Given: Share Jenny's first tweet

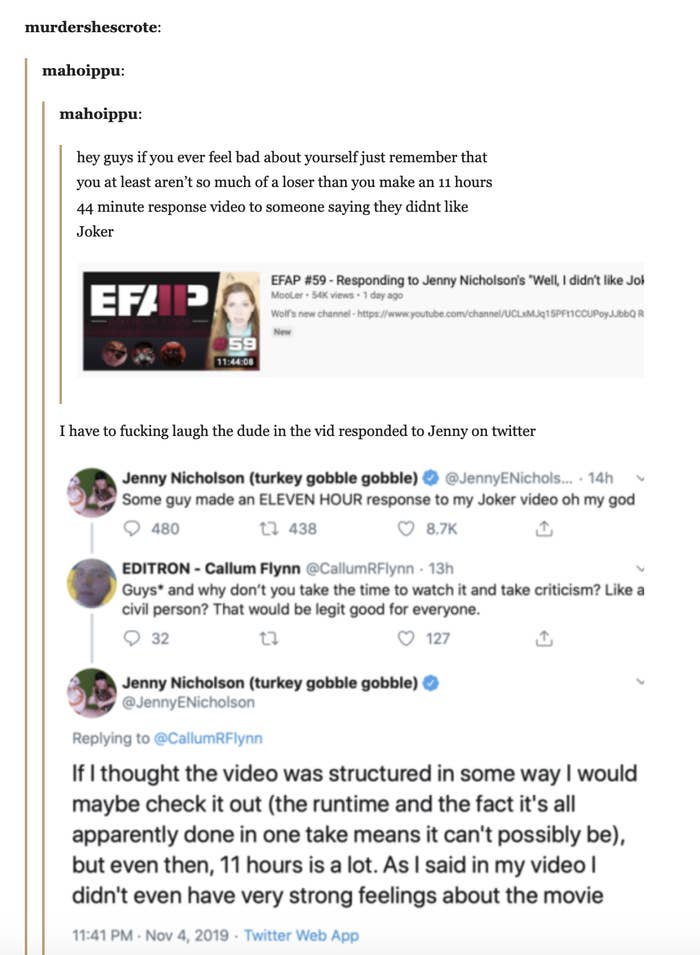Looking at the screenshot, I should tap(544, 526).
